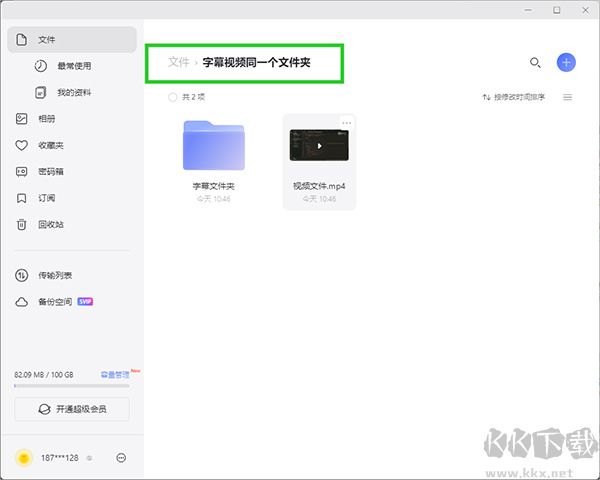Click the 字幕文件夹 folder name label
The height and width of the screenshot is (480, 600).
coord(214,186)
